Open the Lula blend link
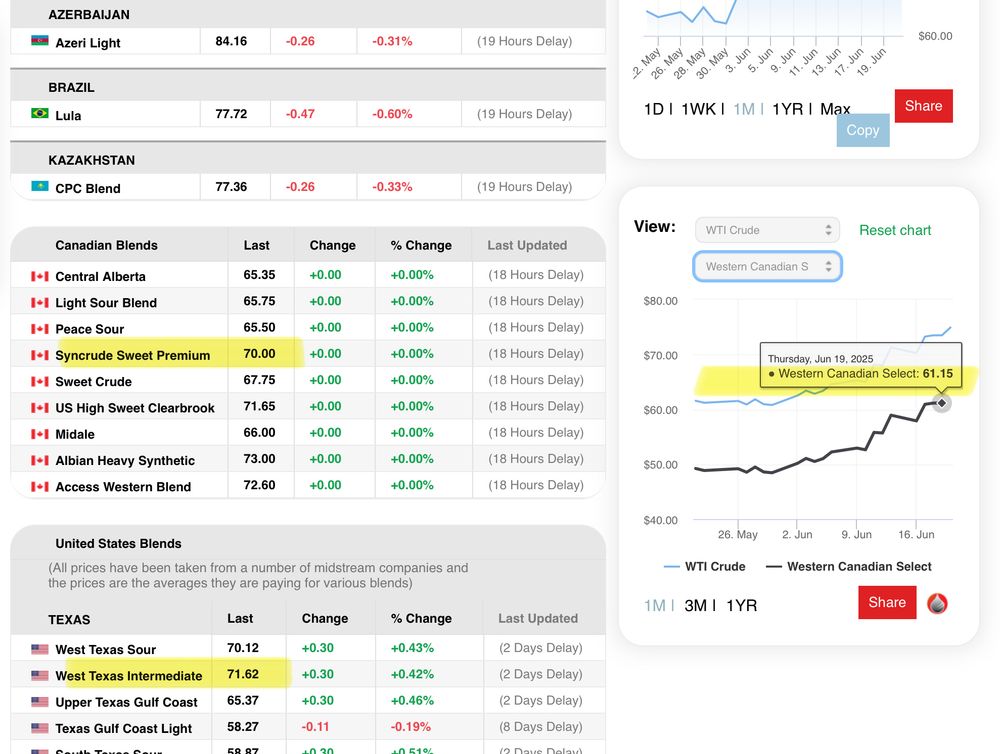This screenshot has width=1000, height=754. click(68, 115)
